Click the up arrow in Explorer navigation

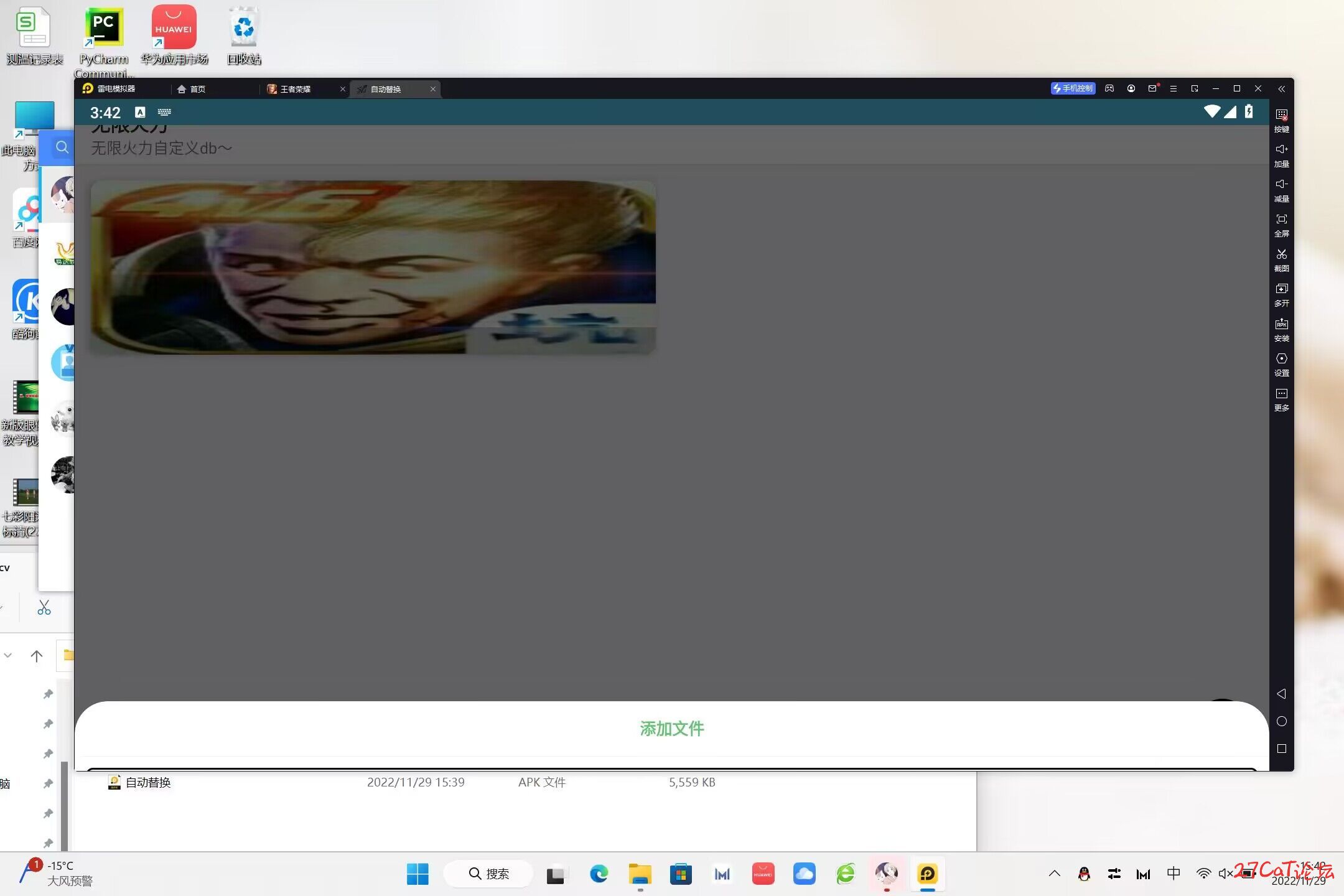tap(37, 656)
